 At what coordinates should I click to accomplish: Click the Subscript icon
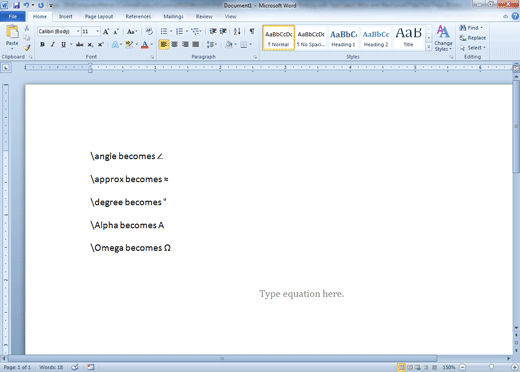90,45
